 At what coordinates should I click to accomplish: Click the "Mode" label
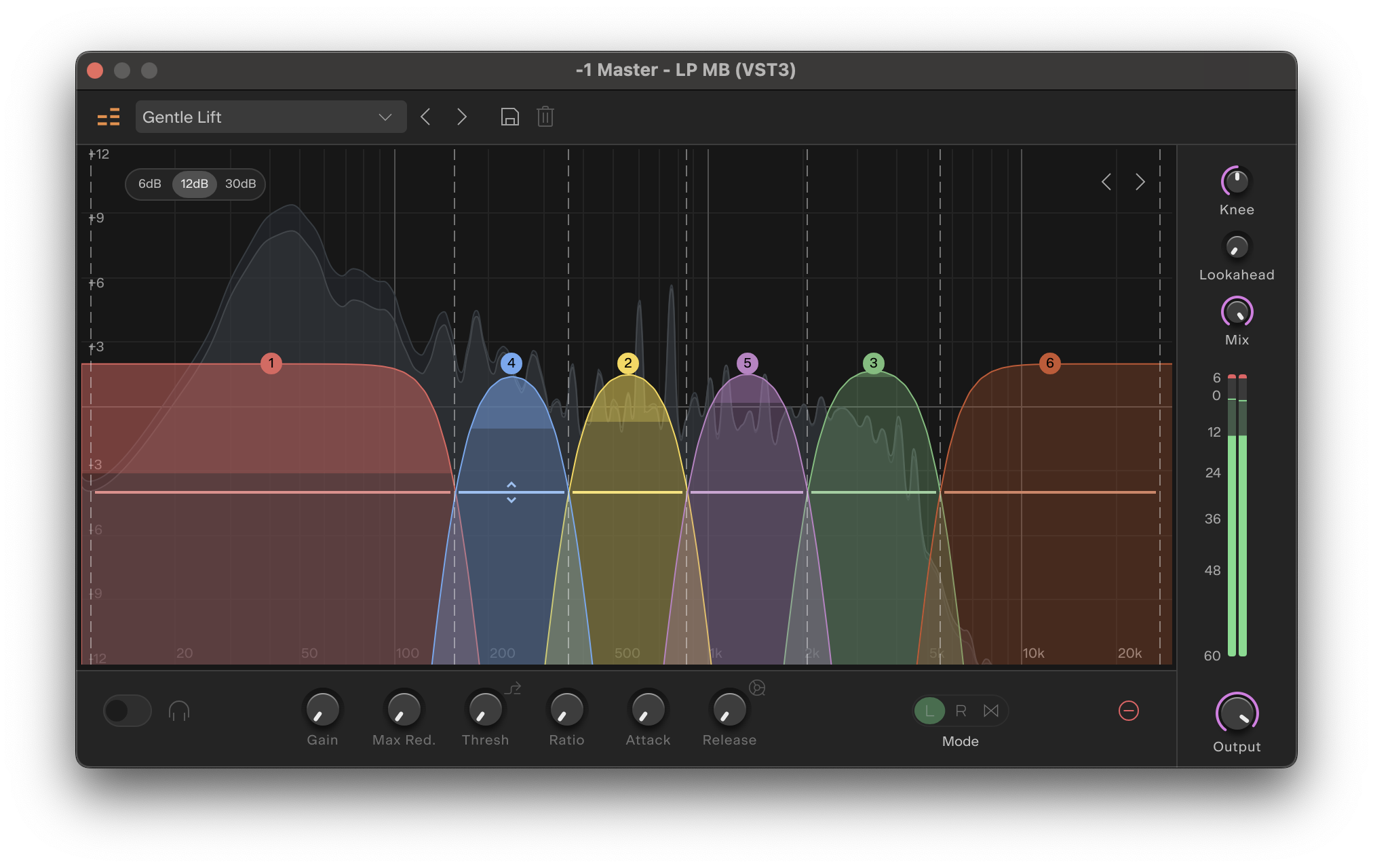point(960,741)
